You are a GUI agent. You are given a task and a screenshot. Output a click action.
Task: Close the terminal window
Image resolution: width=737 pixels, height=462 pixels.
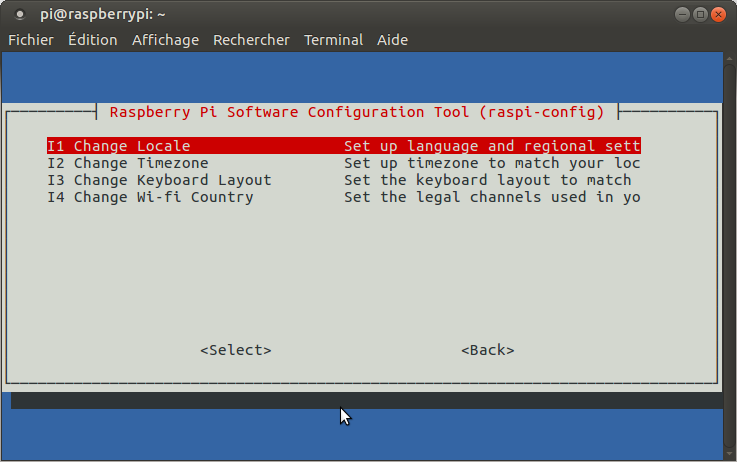pyautogui.click(x=720, y=14)
